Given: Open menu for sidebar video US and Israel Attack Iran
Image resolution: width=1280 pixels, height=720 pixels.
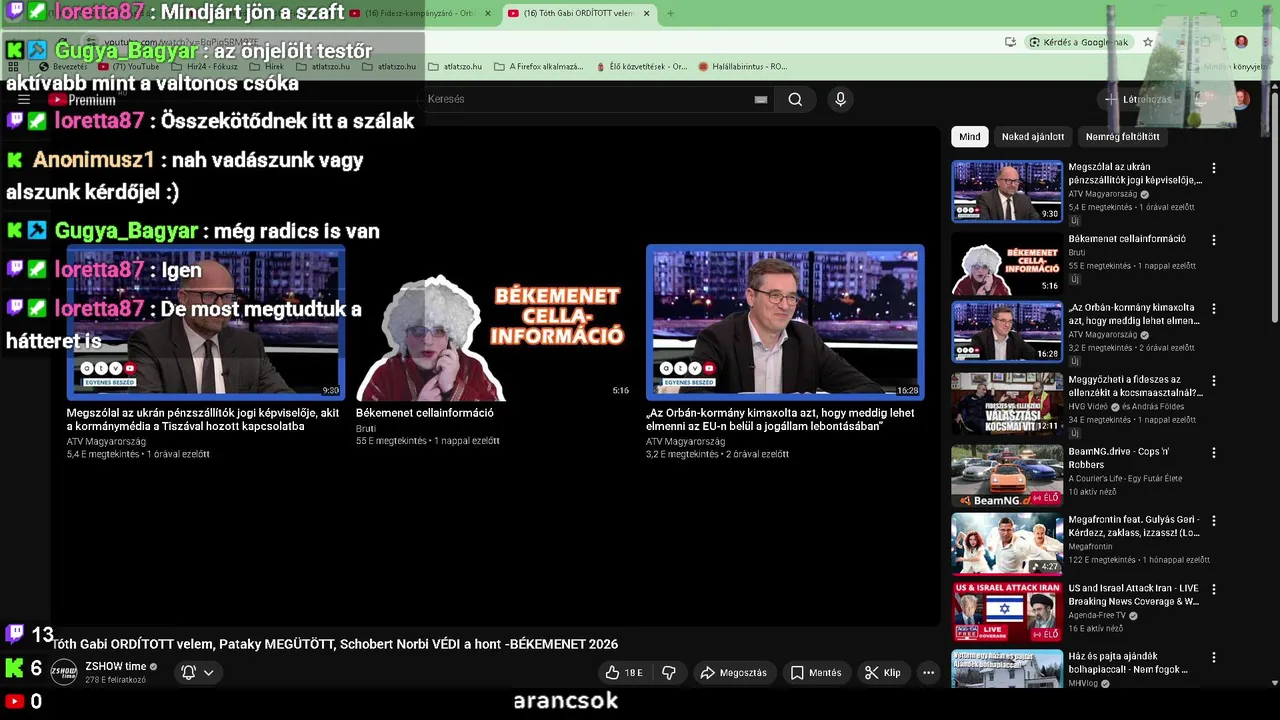Looking at the screenshot, I should 1214,589.
